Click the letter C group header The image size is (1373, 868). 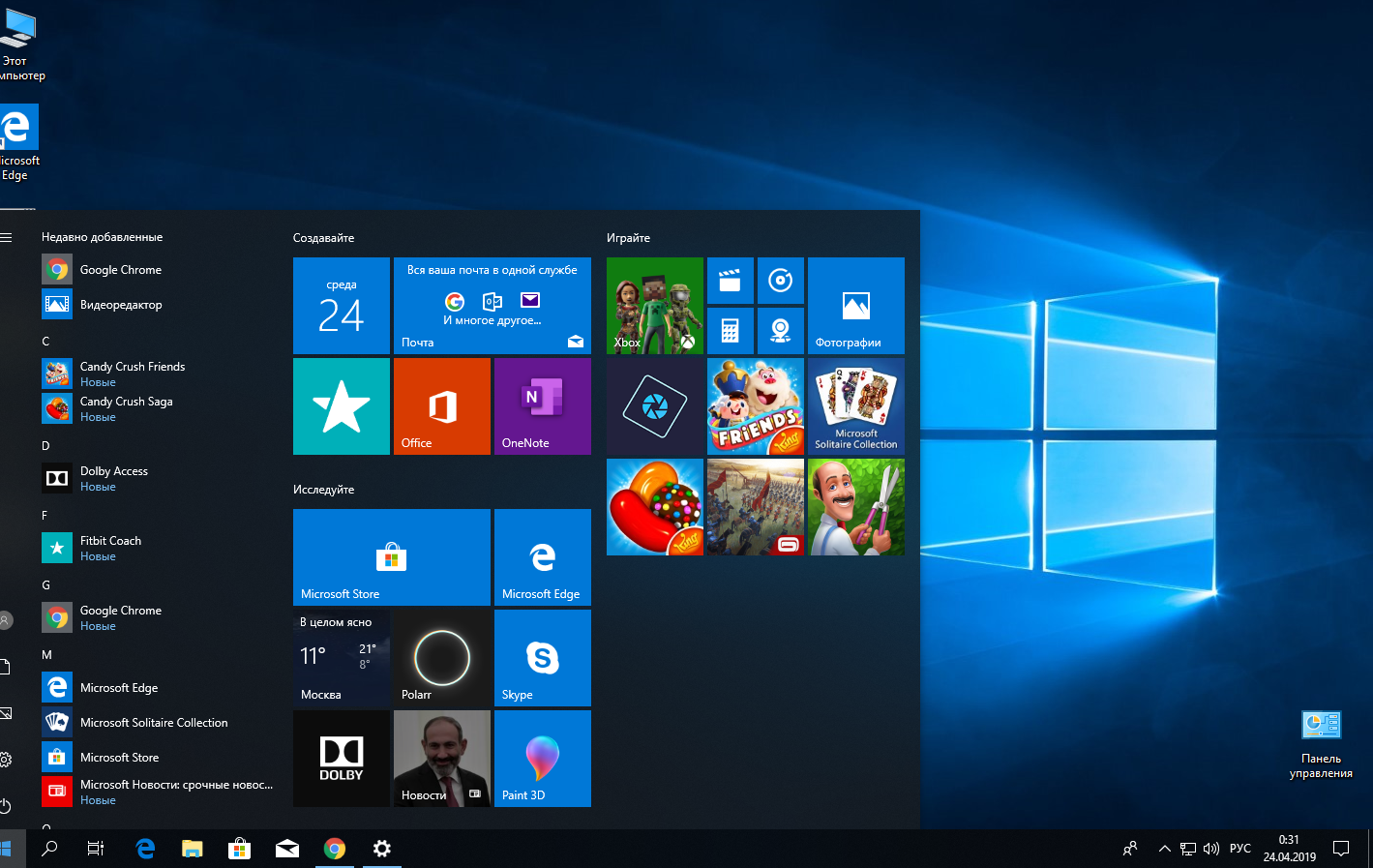[x=45, y=341]
